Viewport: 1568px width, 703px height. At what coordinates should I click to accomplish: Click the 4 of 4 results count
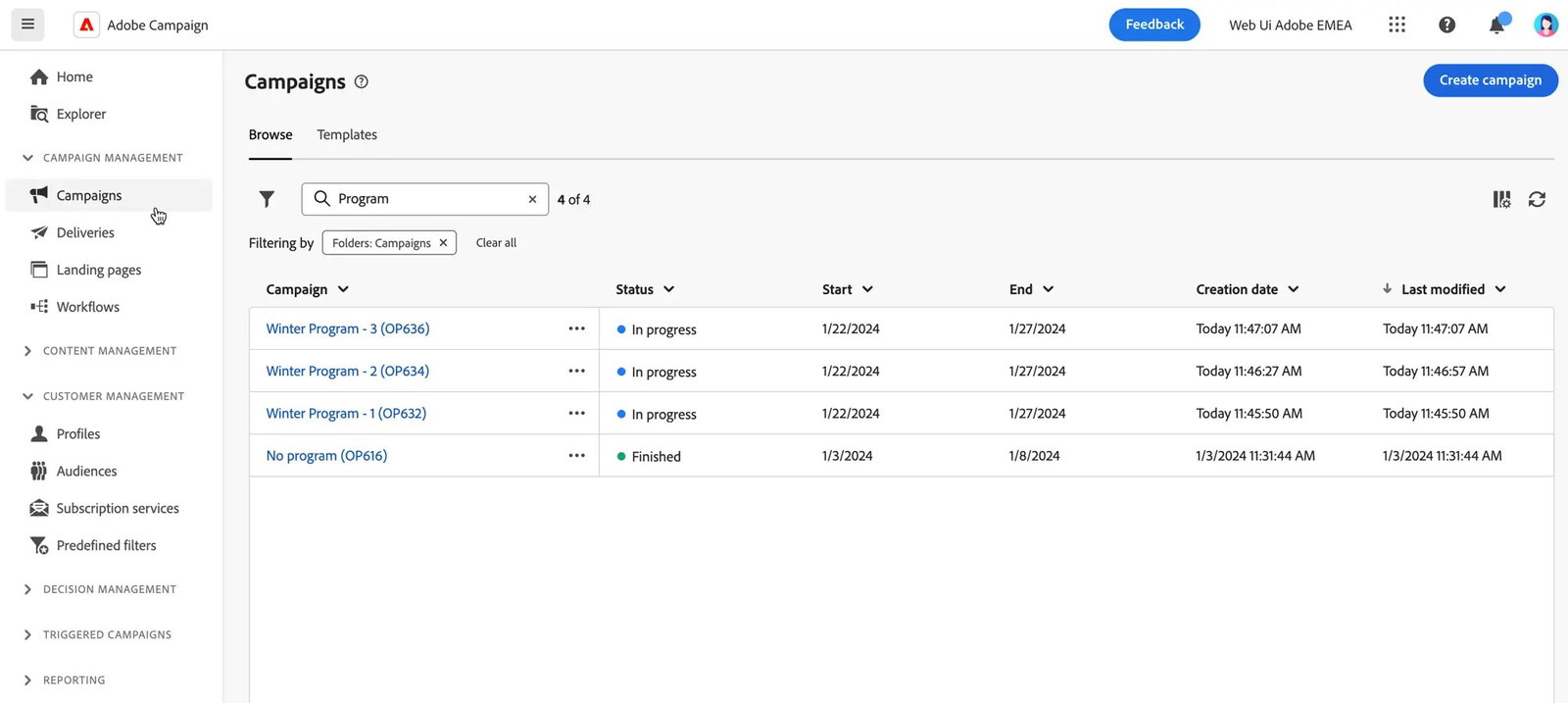click(x=573, y=199)
